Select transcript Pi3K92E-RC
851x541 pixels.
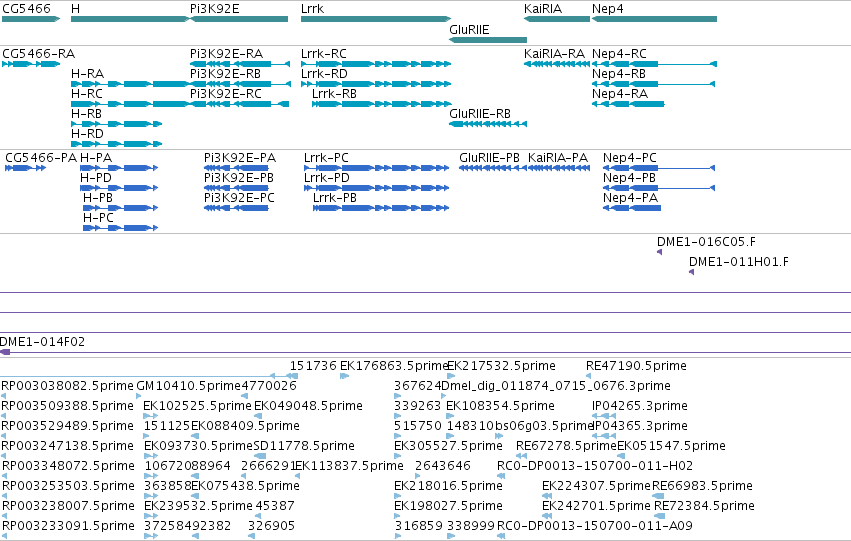pyautogui.click(x=239, y=104)
